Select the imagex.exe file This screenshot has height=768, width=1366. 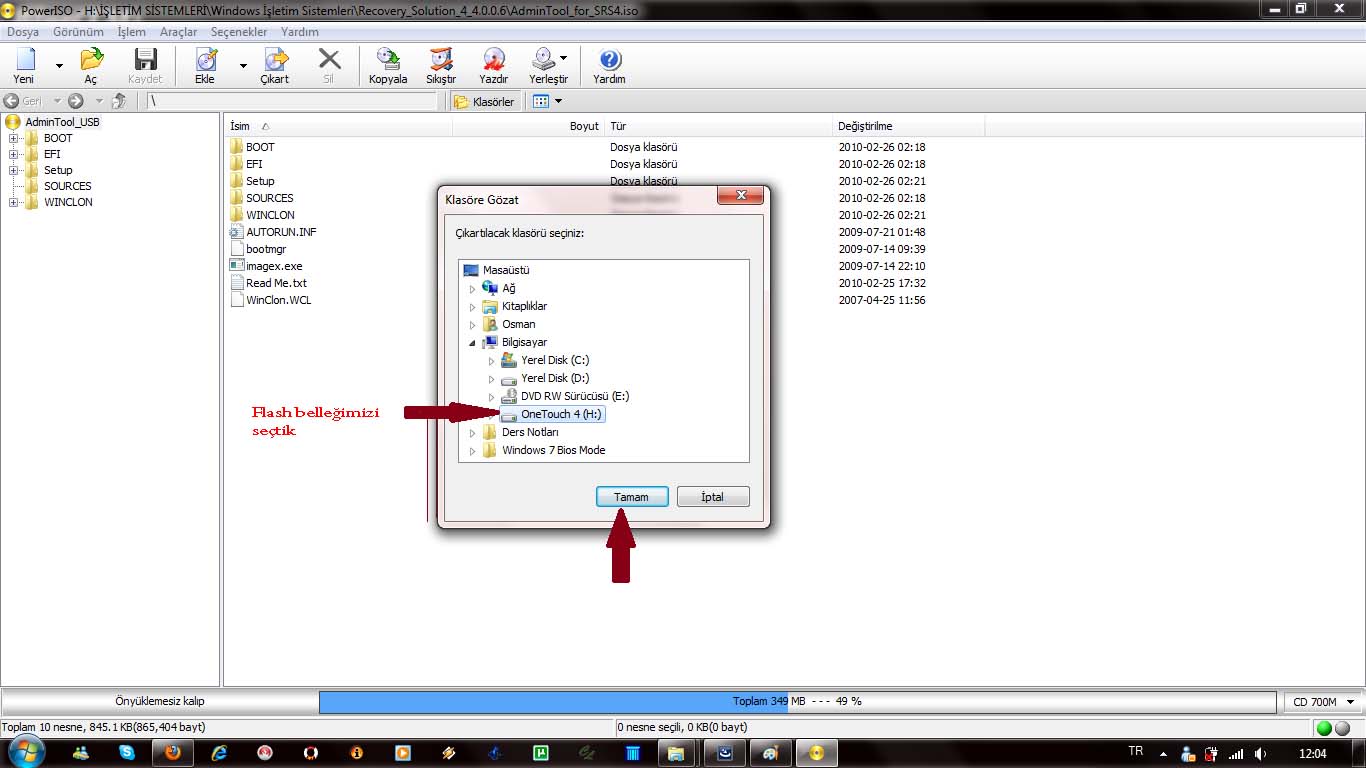click(x=274, y=266)
